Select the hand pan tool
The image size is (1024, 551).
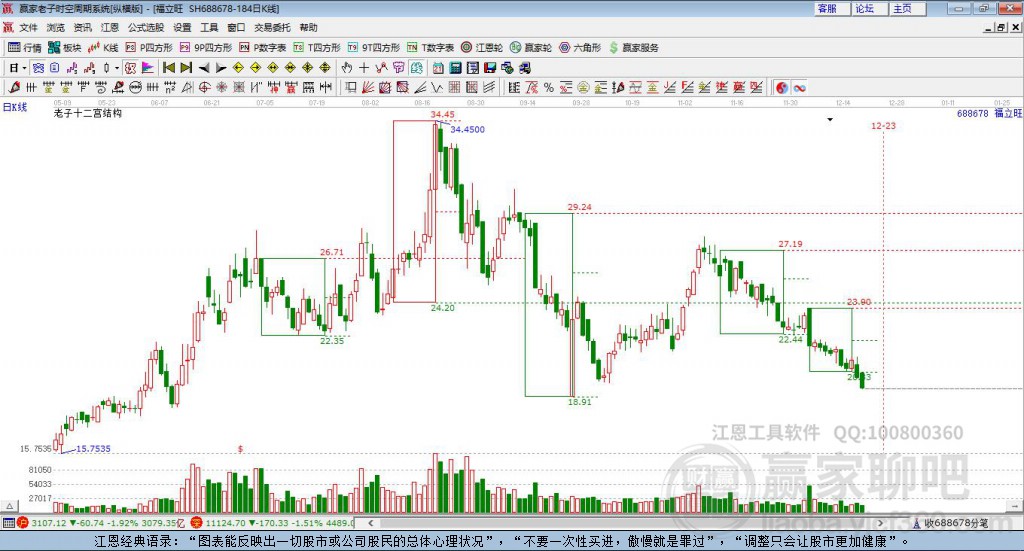click(x=347, y=68)
